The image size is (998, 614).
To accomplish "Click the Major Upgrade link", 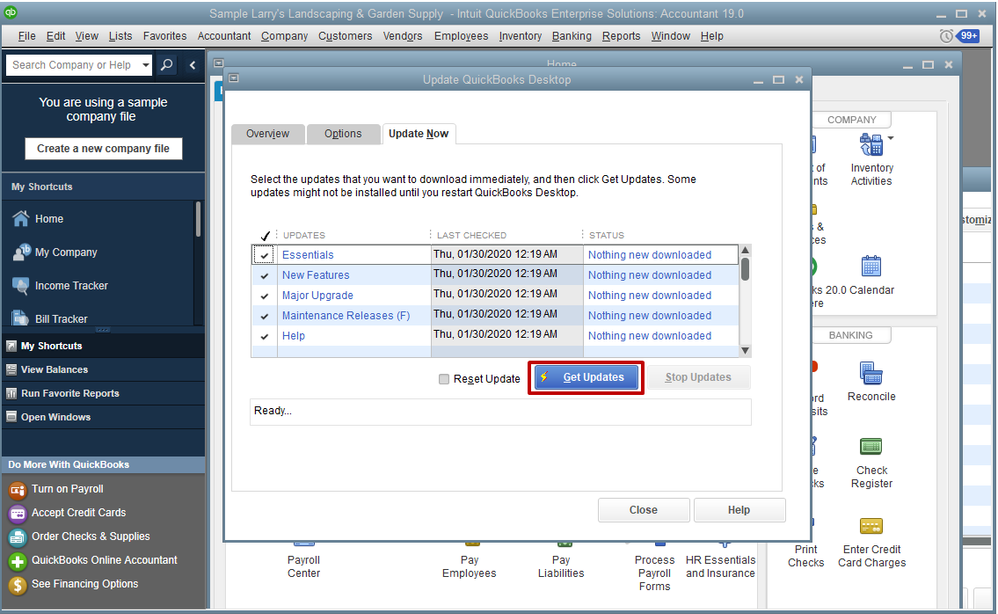I will coord(318,295).
